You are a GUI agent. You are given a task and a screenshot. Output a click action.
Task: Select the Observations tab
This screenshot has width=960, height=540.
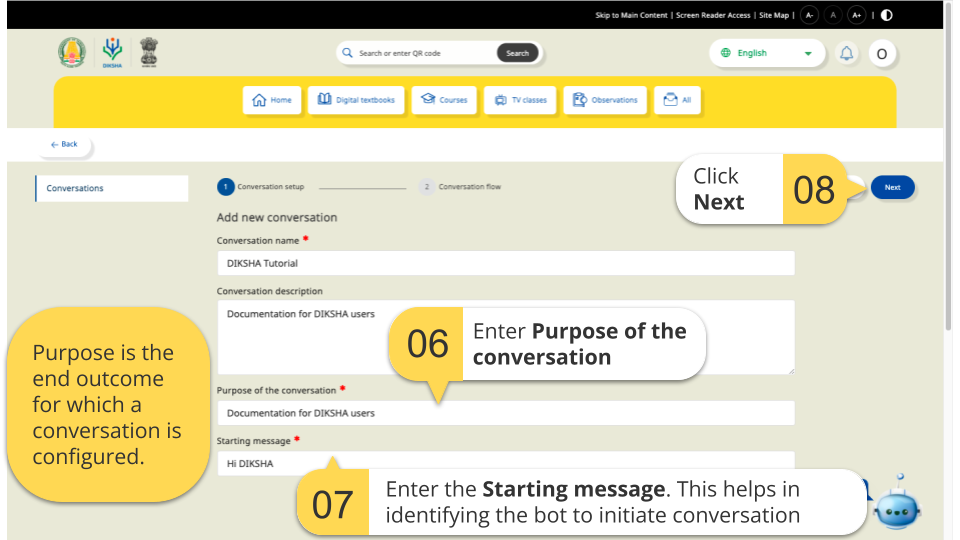[x=605, y=100]
